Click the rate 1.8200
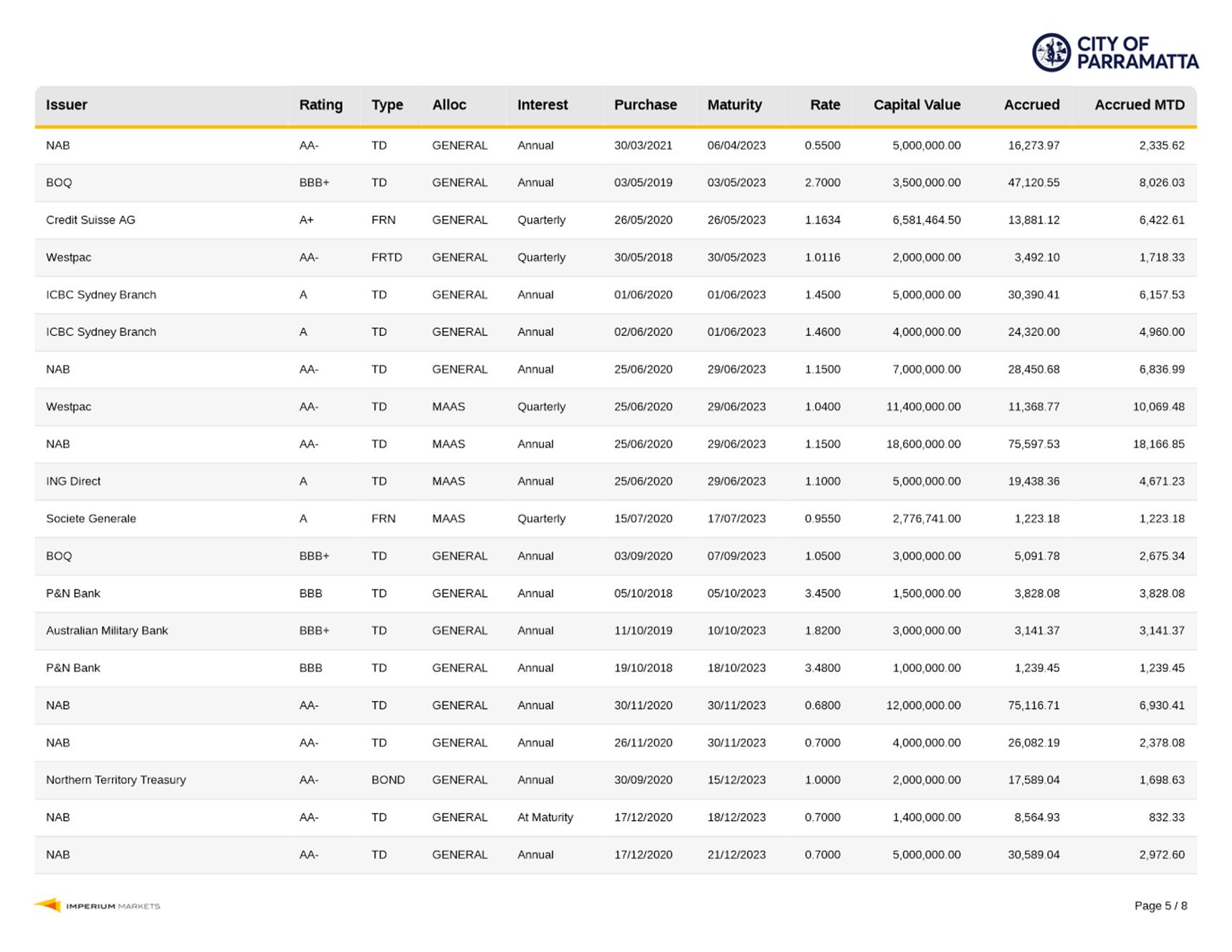The width and height of the screenshot is (1232, 952). coord(823,630)
